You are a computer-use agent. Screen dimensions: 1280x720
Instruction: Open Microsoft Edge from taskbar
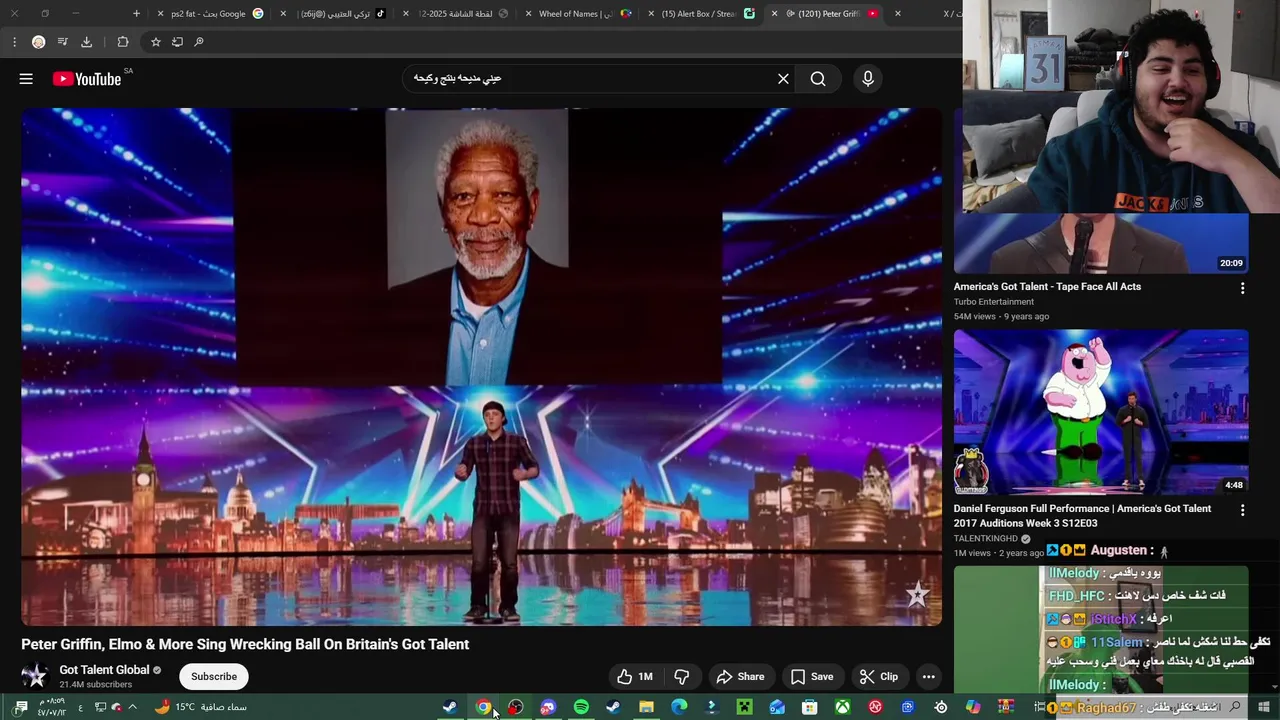679,707
